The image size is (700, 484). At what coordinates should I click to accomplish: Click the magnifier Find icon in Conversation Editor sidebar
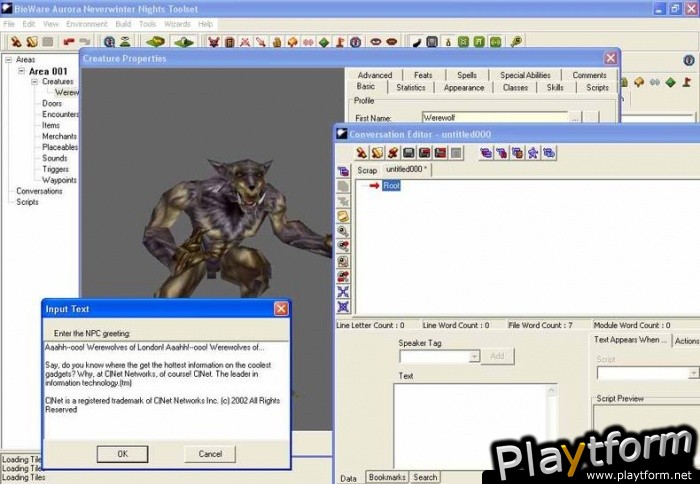343,231
